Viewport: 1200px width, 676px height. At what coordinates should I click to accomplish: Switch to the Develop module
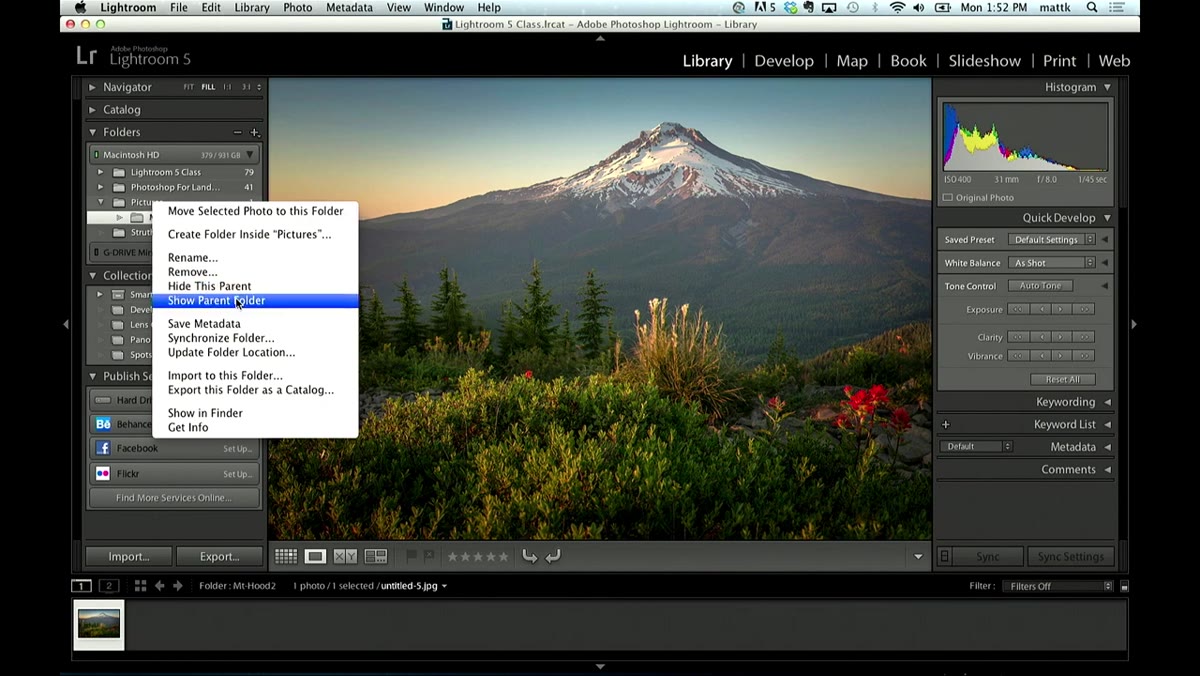tap(784, 61)
